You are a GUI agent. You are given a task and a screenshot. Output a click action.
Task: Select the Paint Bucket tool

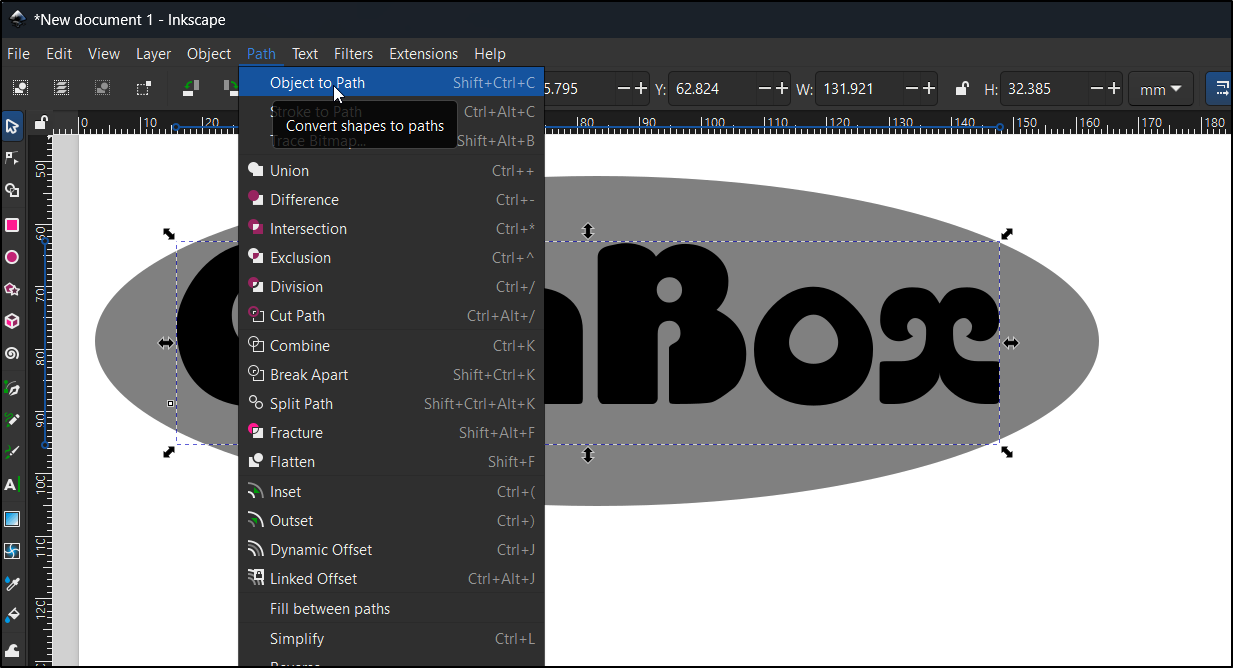(12, 615)
